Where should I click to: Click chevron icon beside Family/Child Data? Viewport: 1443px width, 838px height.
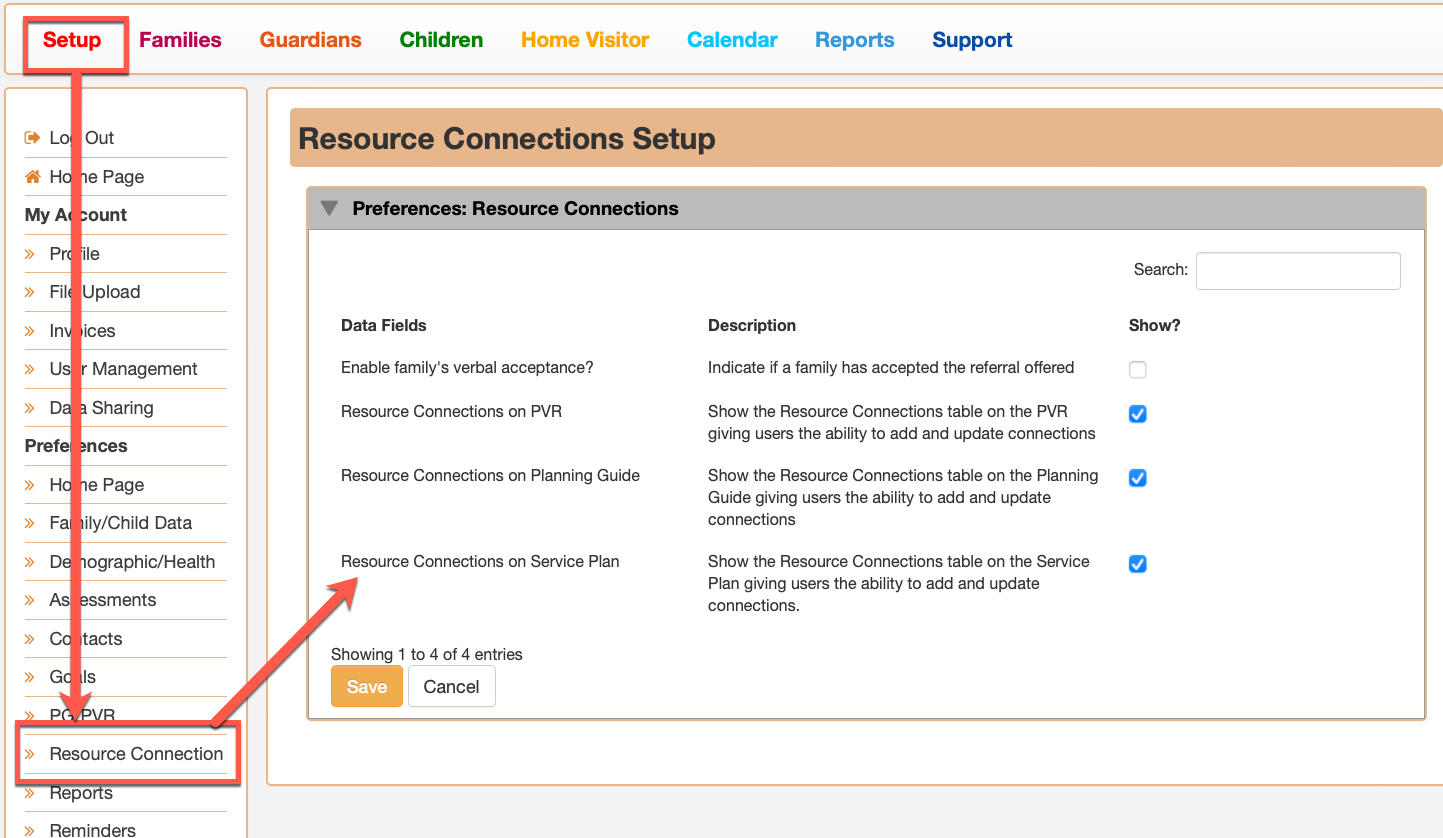point(30,523)
